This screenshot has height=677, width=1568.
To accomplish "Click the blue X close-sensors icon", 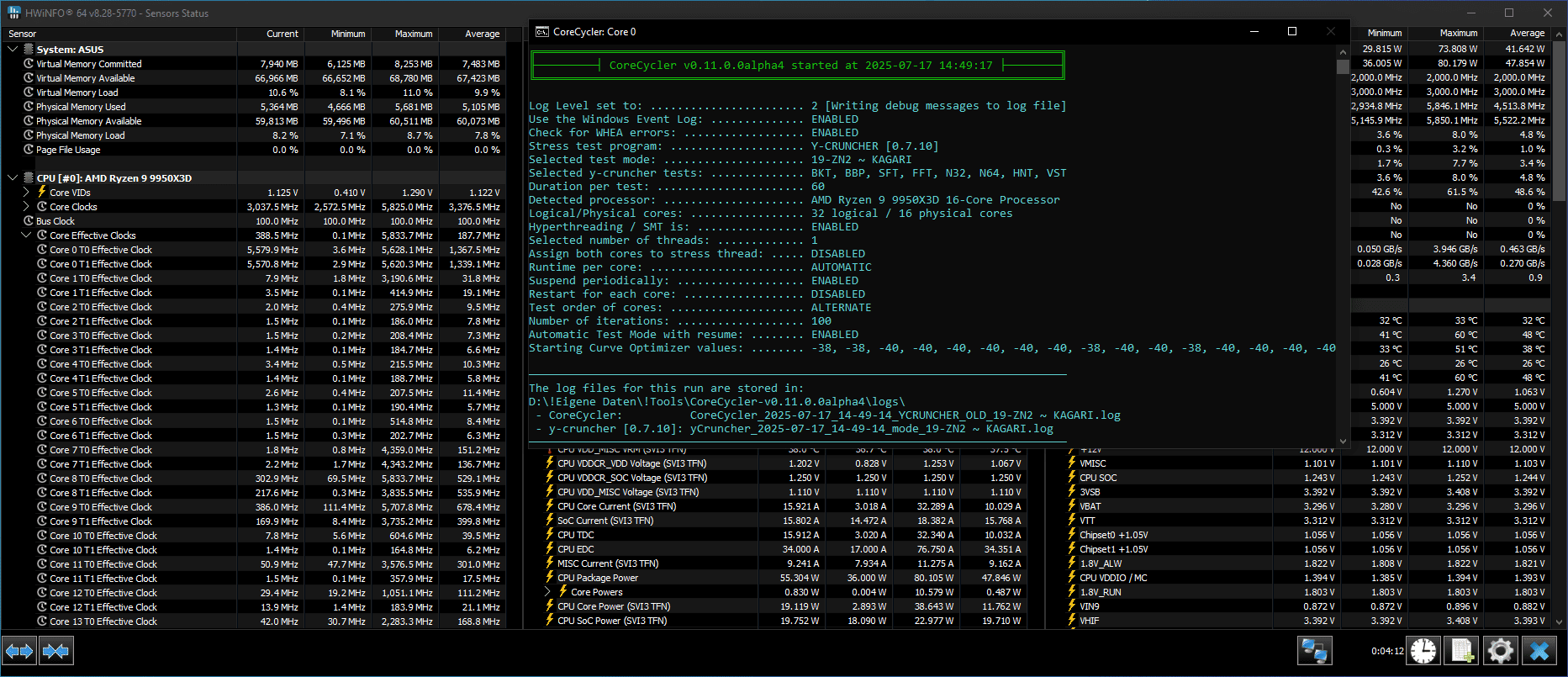I will (x=1539, y=651).
